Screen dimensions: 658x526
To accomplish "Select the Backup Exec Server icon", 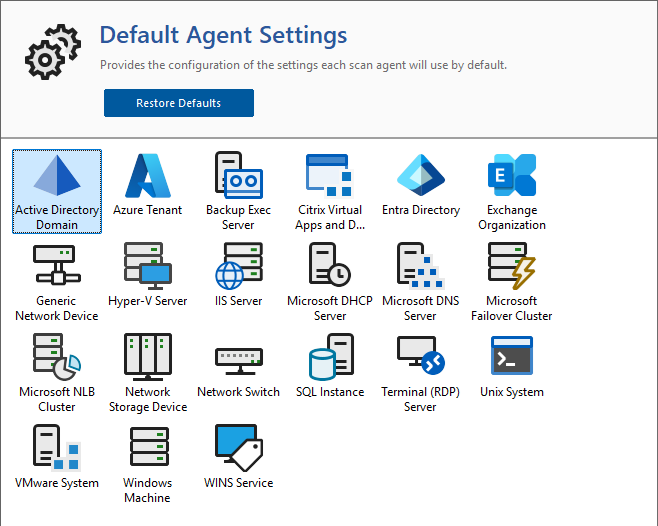I will pyautogui.click(x=238, y=178).
